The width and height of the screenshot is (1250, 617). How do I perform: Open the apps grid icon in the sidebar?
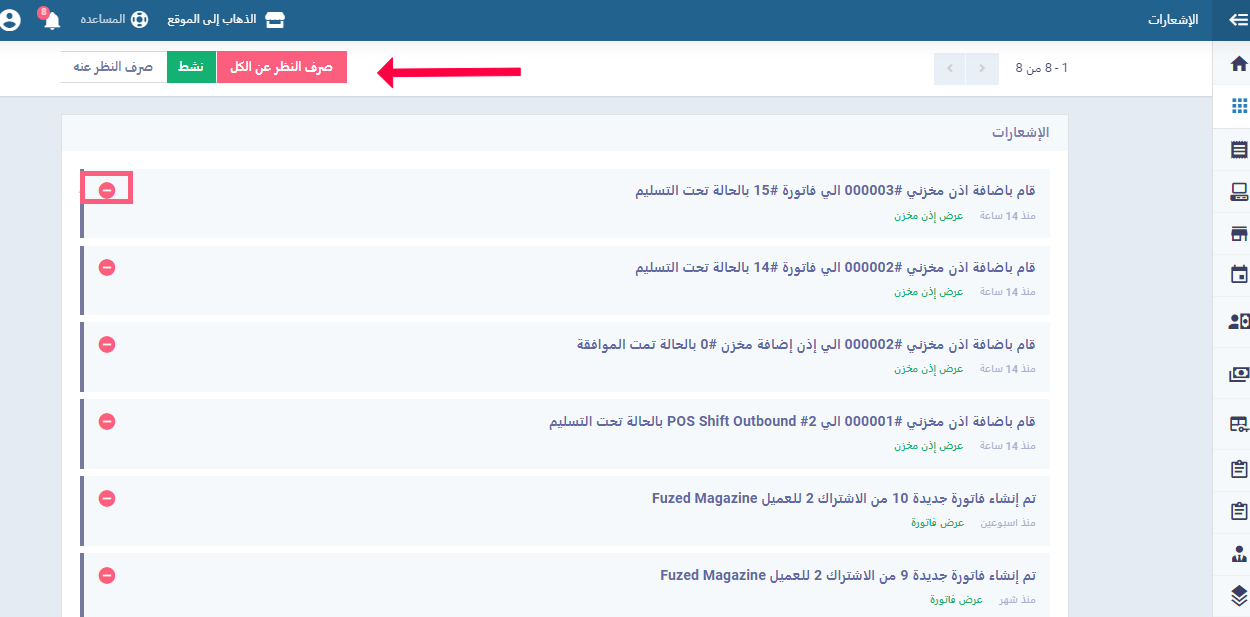click(1239, 106)
